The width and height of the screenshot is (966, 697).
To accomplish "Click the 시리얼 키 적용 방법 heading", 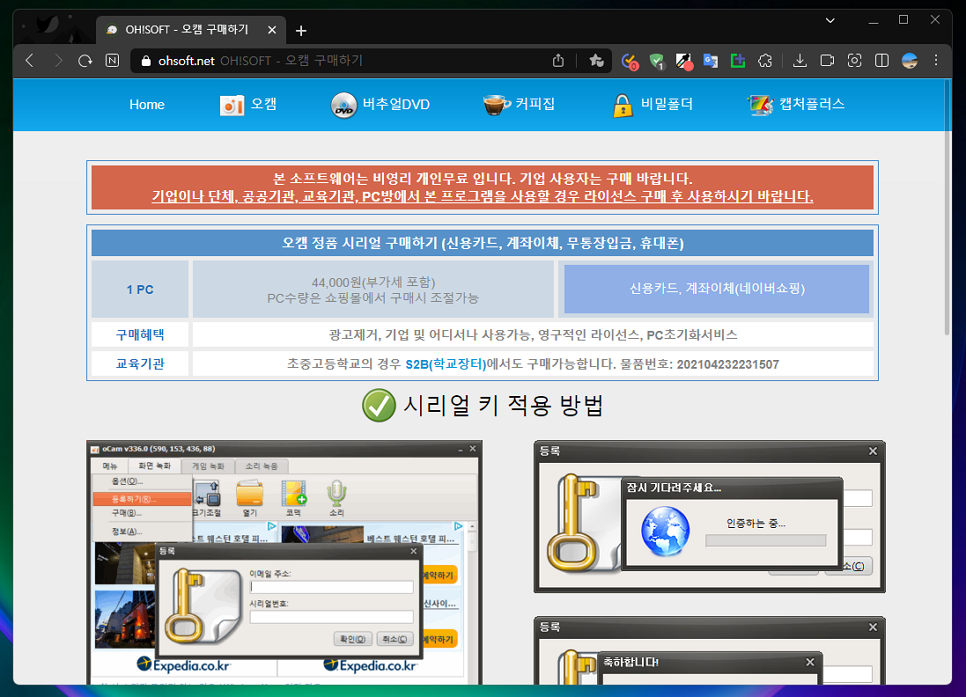I will click(503, 405).
